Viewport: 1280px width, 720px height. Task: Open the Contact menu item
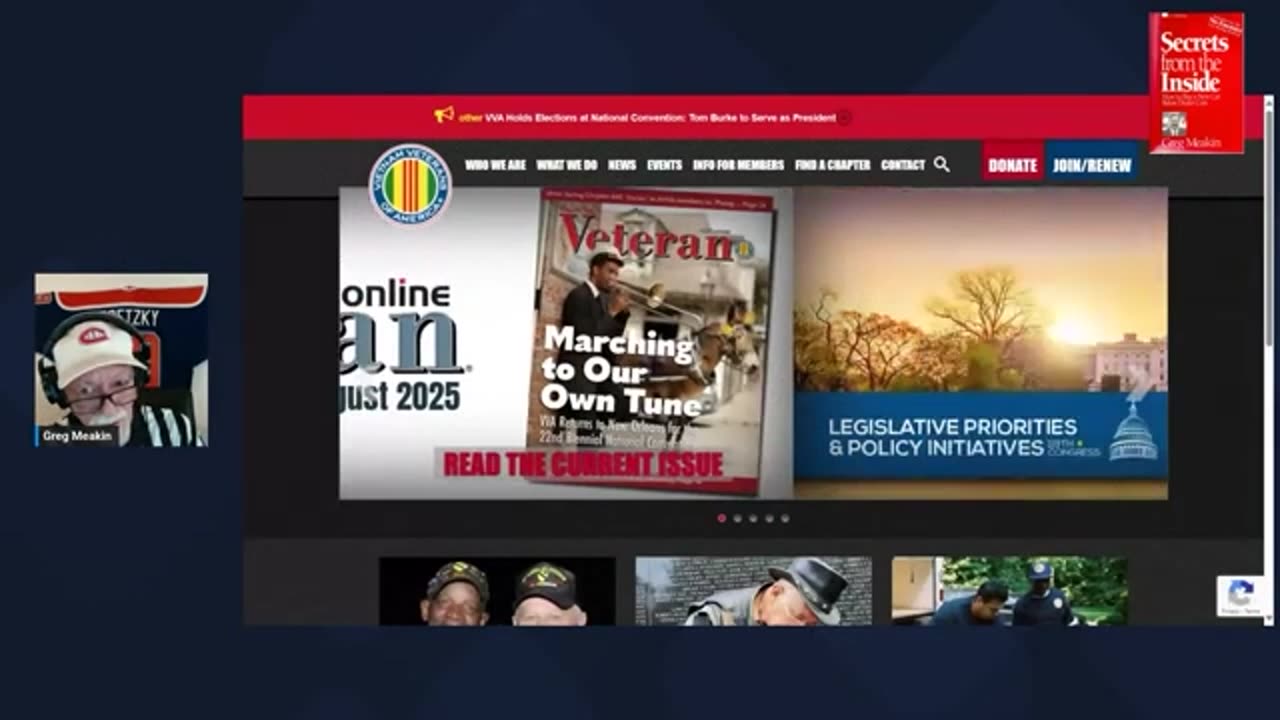[x=903, y=165]
